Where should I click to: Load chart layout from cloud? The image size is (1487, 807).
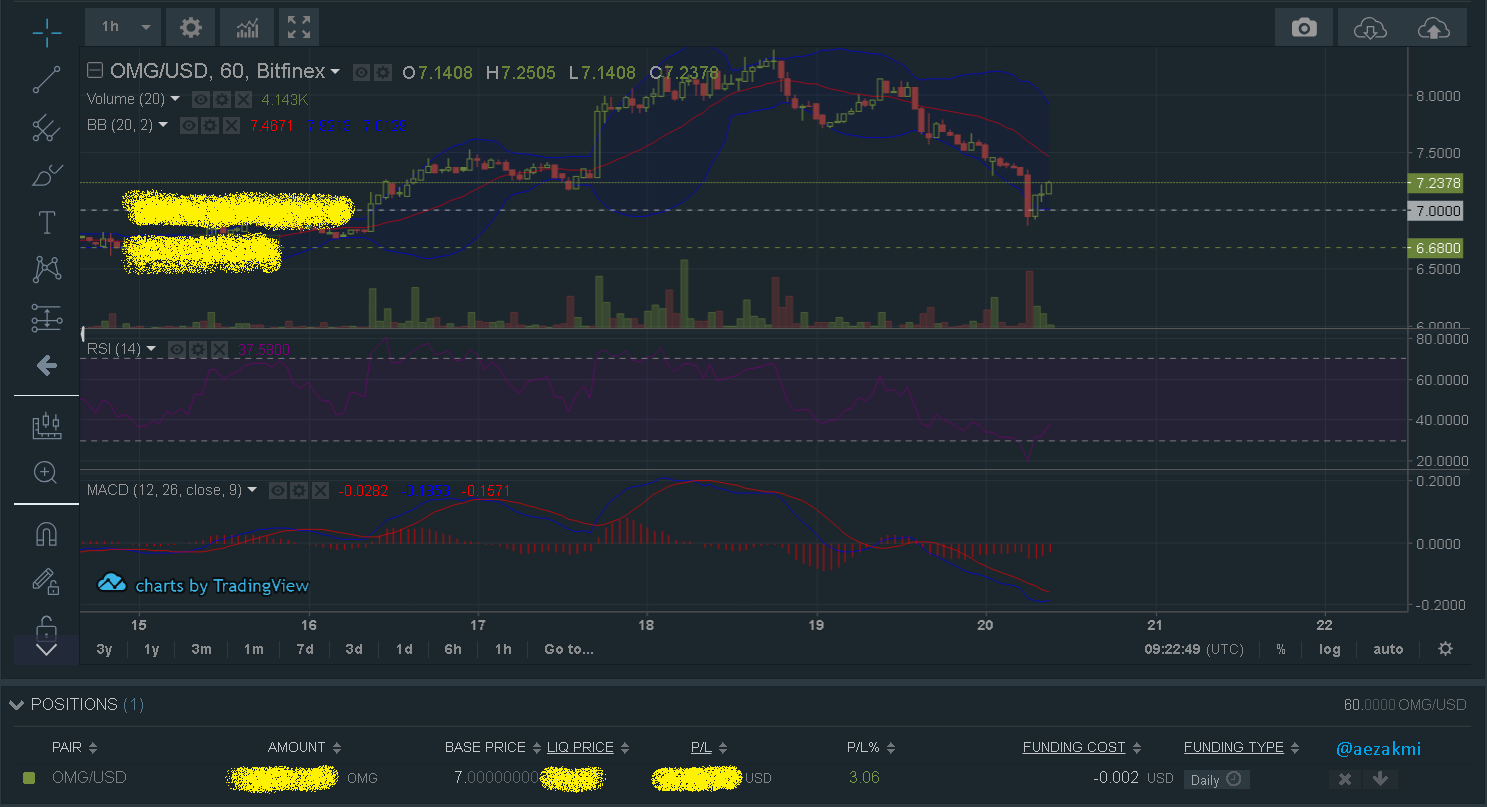[x=1370, y=28]
